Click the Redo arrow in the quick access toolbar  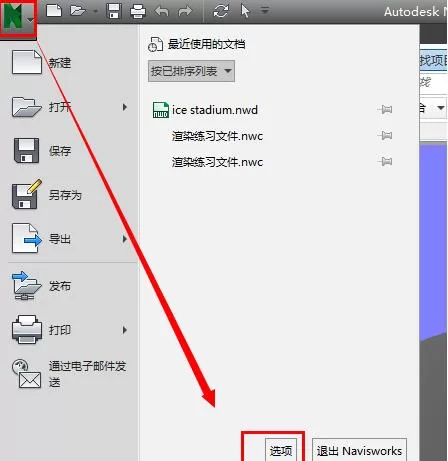pyautogui.click(x=185, y=11)
